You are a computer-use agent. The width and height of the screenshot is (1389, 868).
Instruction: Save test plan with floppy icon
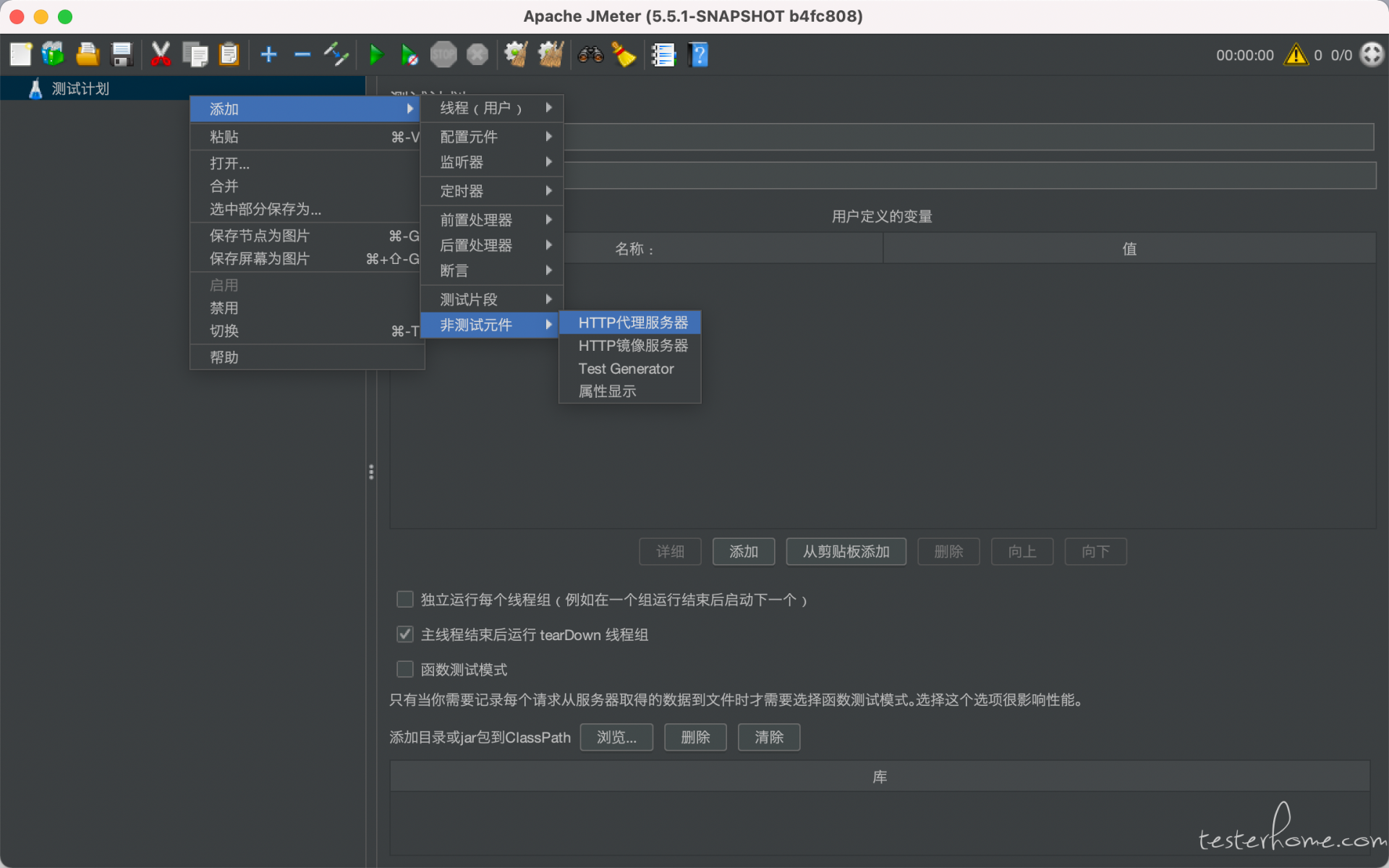[x=122, y=54]
